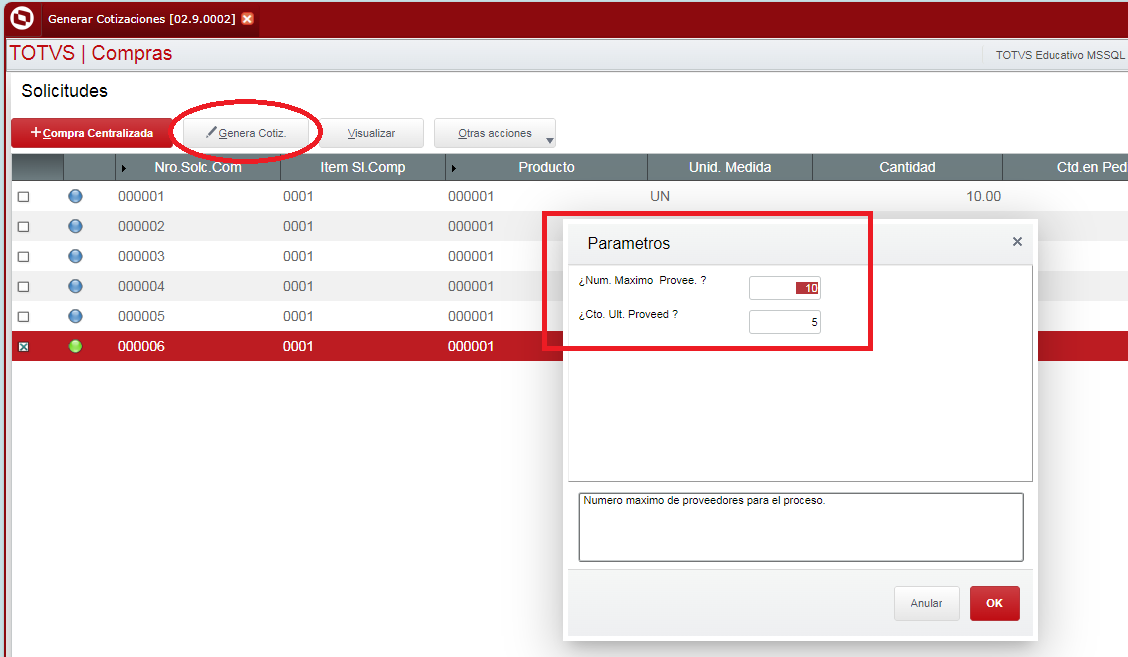Click blue status icon of row 000003
Image resolution: width=1128 pixels, height=657 pixels.
(76, 256)
